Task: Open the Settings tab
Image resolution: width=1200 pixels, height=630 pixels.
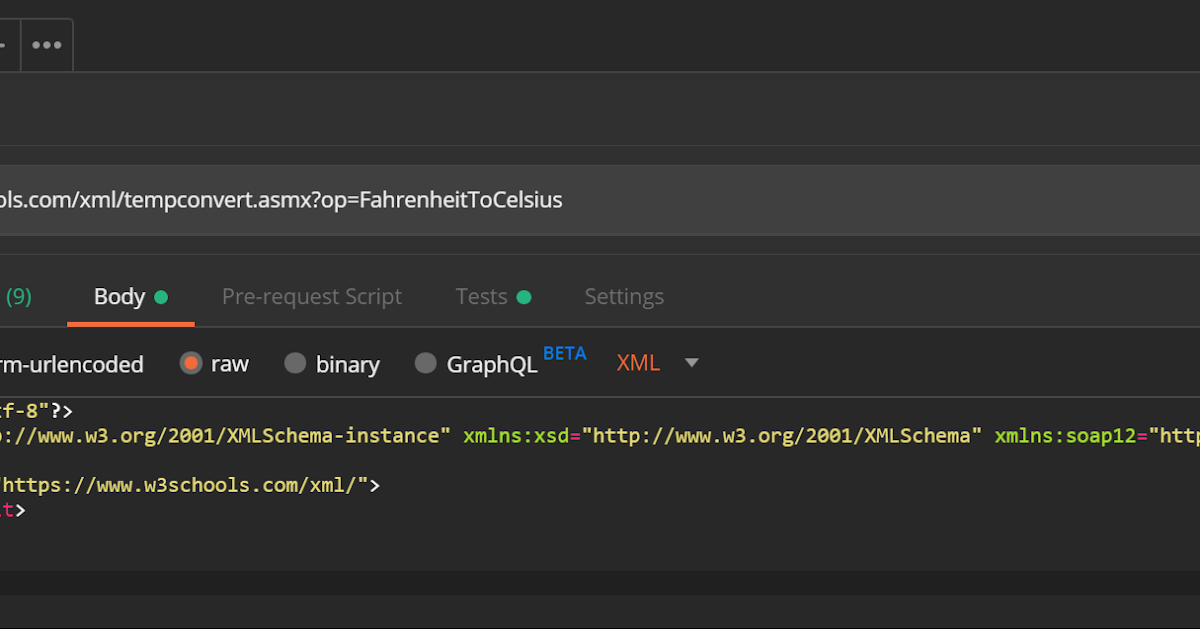Action: (624, 296)
